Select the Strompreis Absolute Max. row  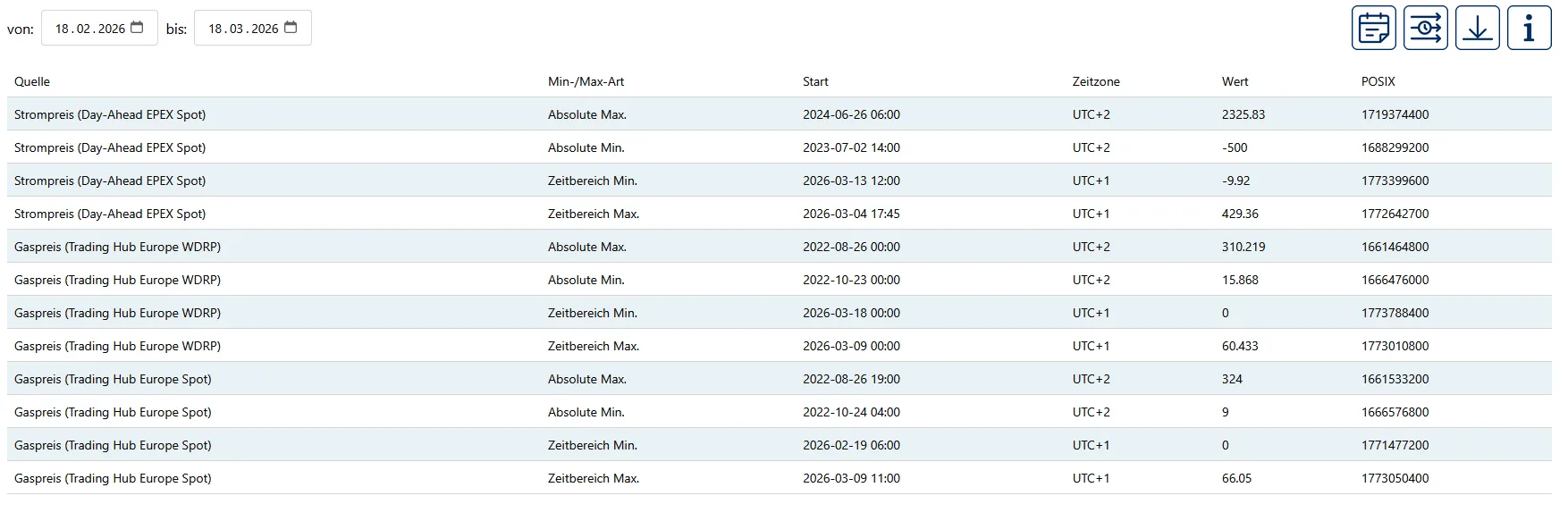pyautogui.click(x=780, y=114)
